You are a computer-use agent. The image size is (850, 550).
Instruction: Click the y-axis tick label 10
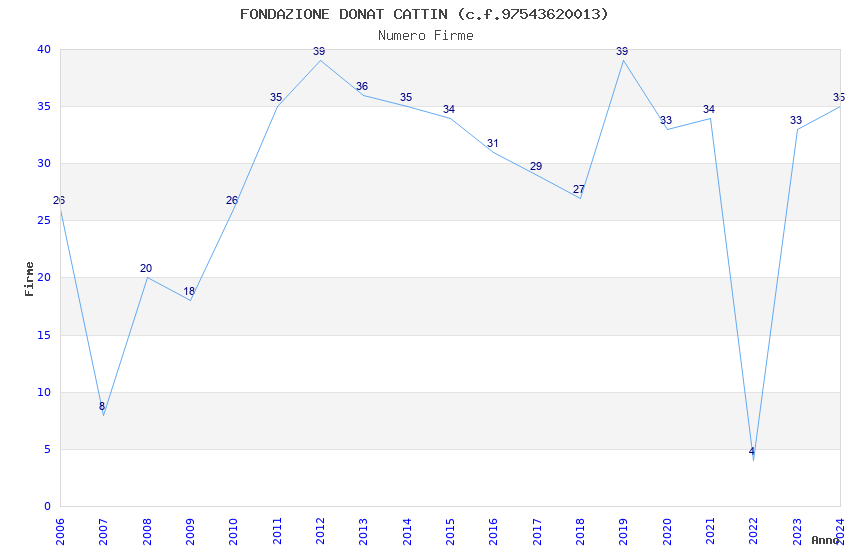coord(44,392)
